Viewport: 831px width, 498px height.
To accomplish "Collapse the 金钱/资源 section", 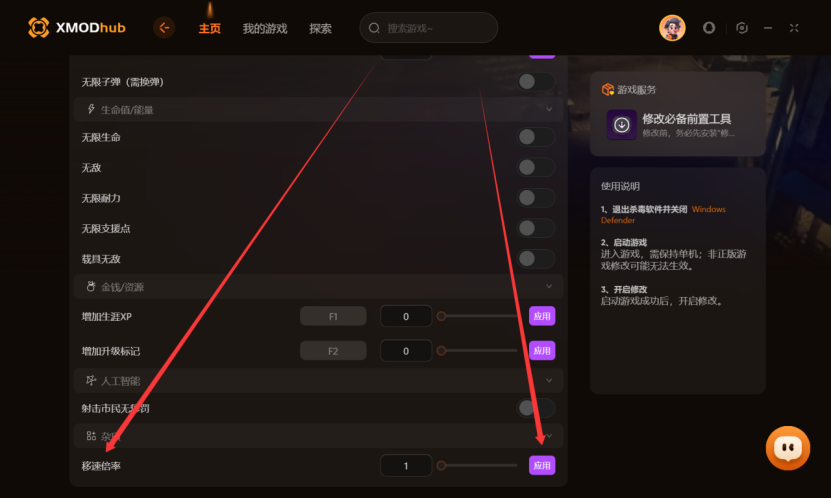I will pyautogui.click(x=549, y=286).
